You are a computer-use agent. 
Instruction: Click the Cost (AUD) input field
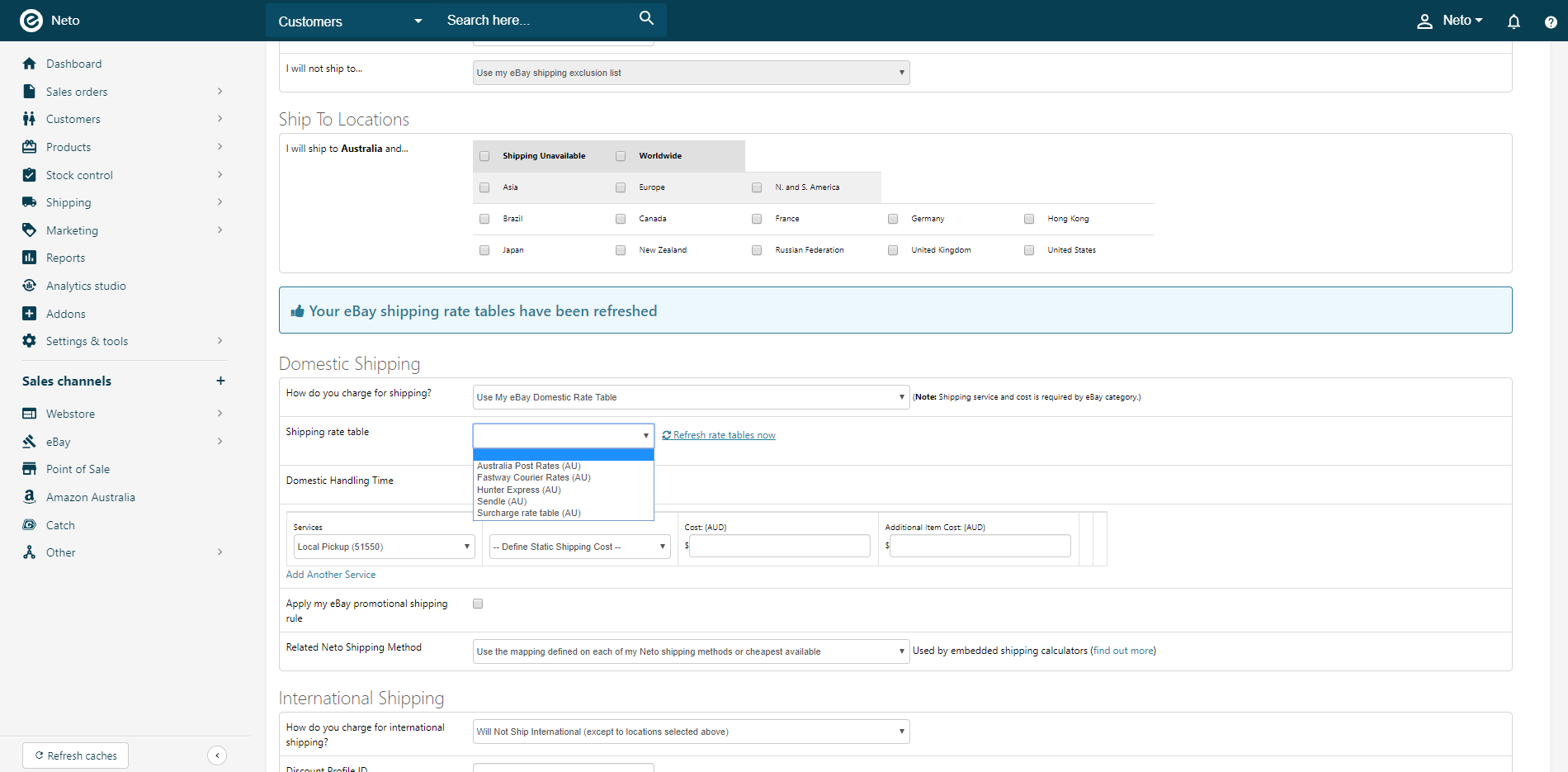780,546
